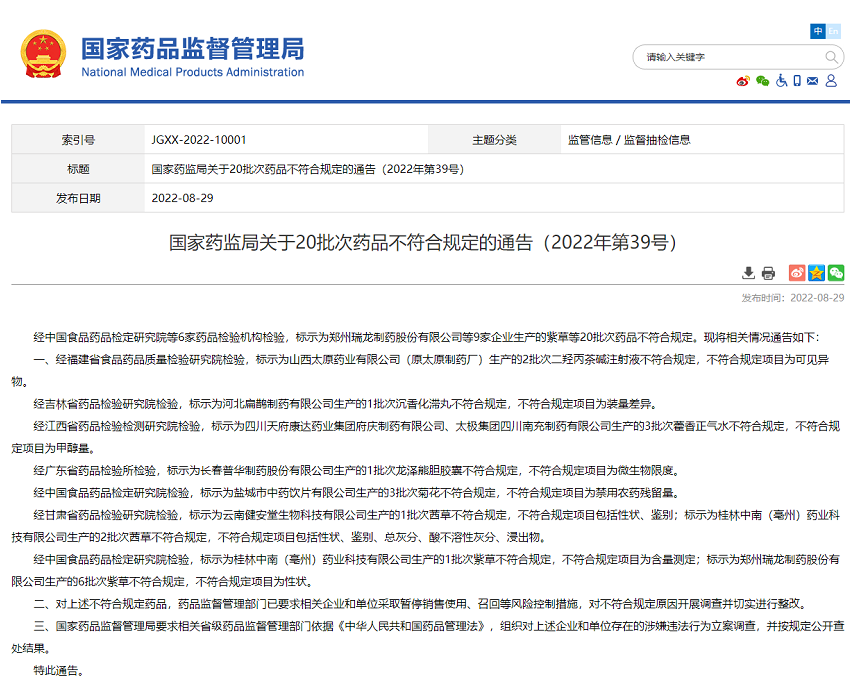Share article via red Weibo share button

[x=797, y=273]
